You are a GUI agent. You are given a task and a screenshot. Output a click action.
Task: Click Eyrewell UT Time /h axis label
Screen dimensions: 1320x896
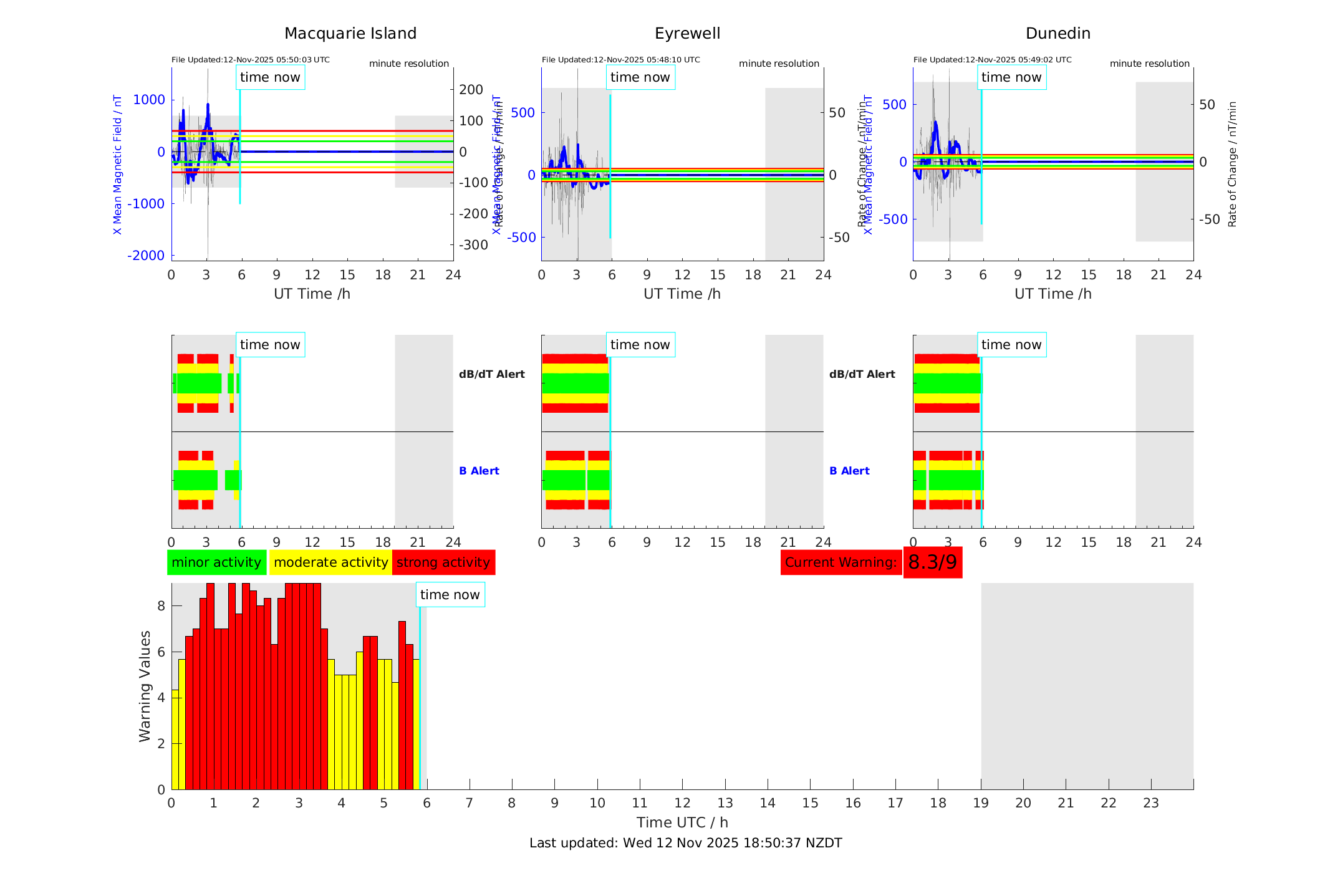pos(682,294)
